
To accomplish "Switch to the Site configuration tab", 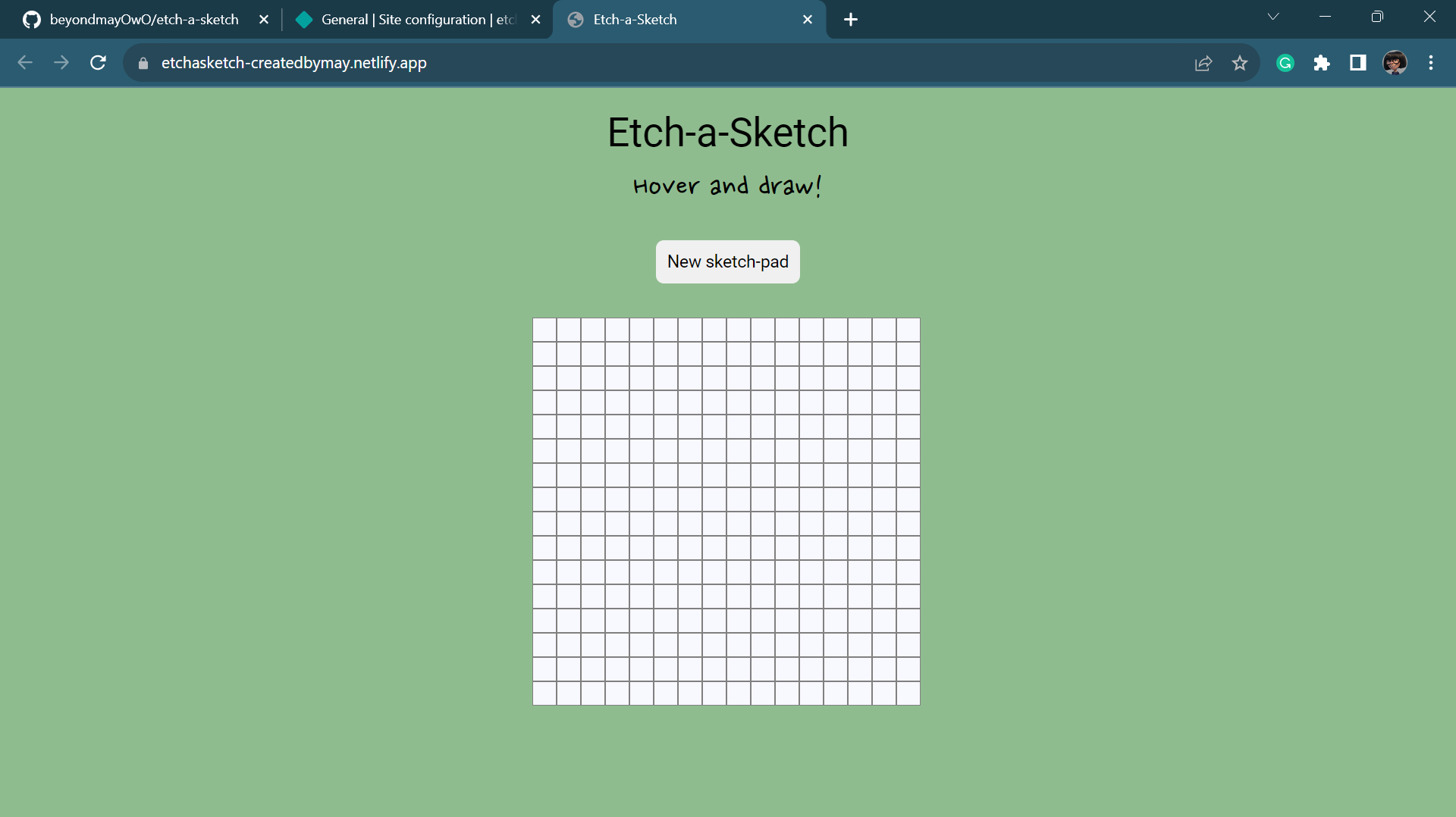I will tap(409, 20).
